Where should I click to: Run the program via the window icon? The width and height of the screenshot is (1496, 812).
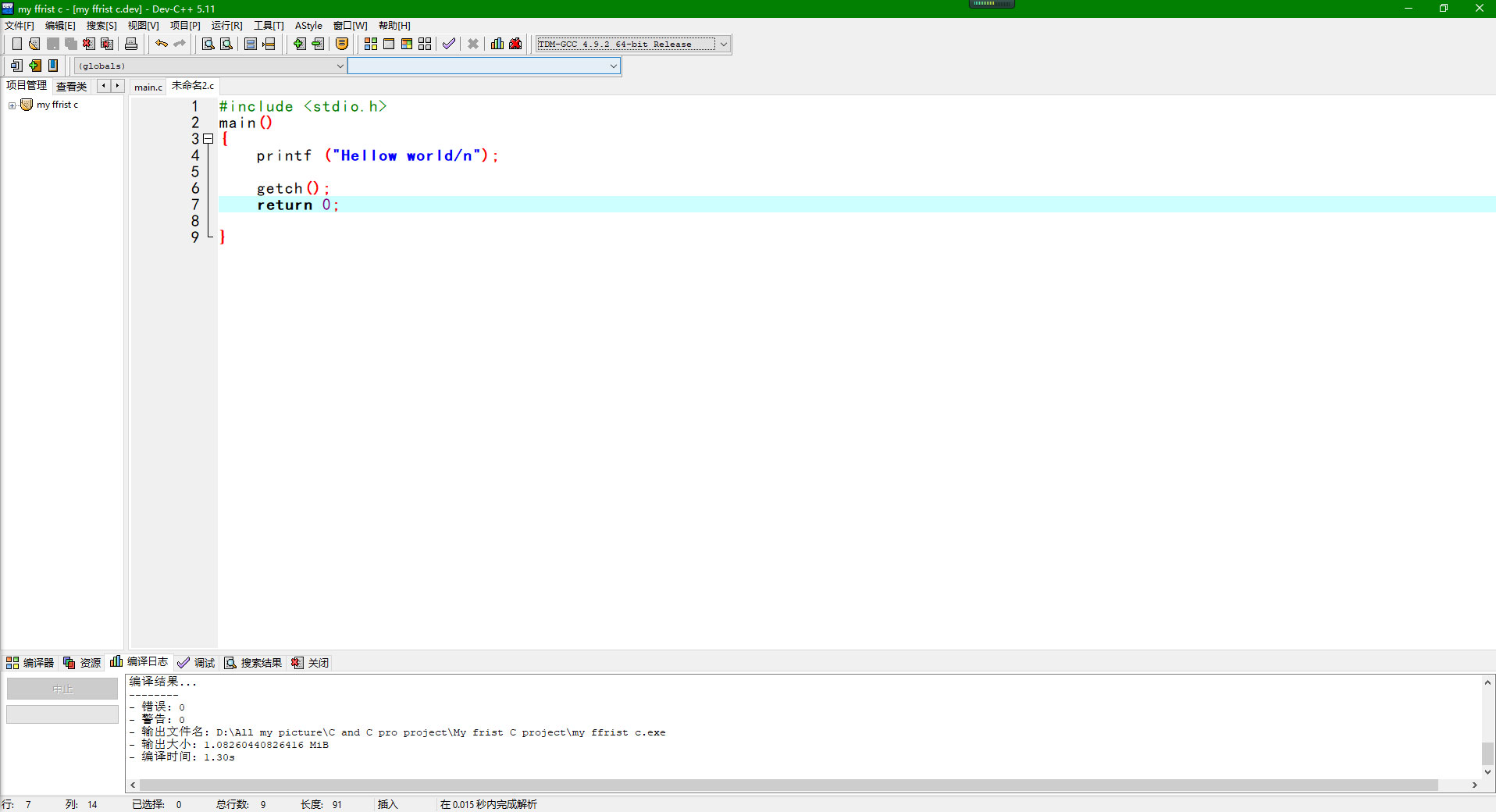[x=389, y=44]
